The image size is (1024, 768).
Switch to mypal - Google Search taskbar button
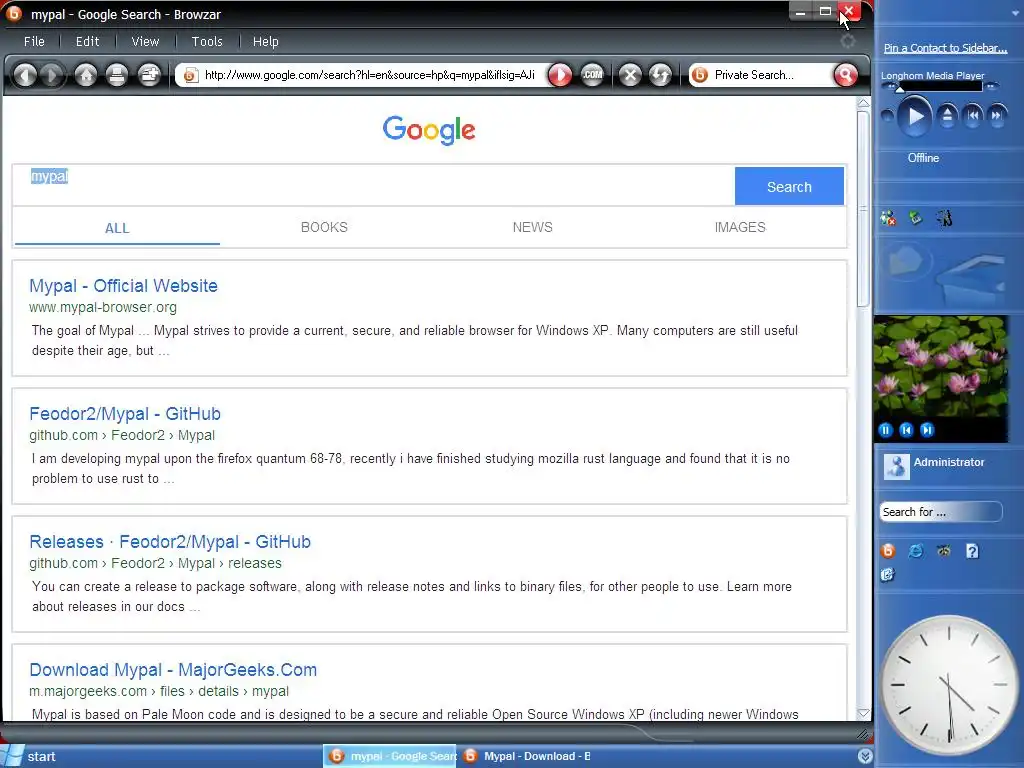[391, 756]
